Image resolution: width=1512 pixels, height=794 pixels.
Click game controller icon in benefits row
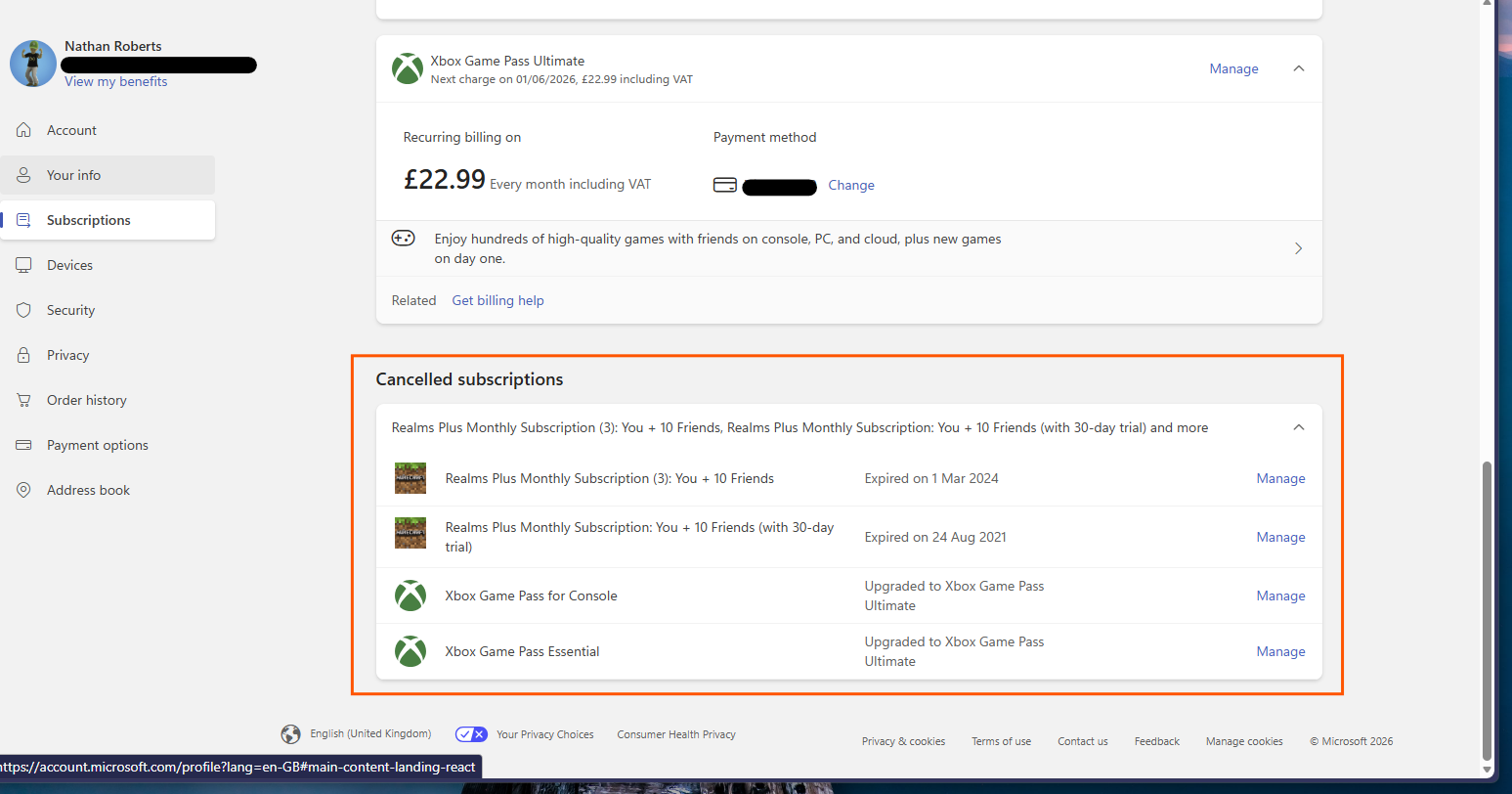tap(404, 238)
